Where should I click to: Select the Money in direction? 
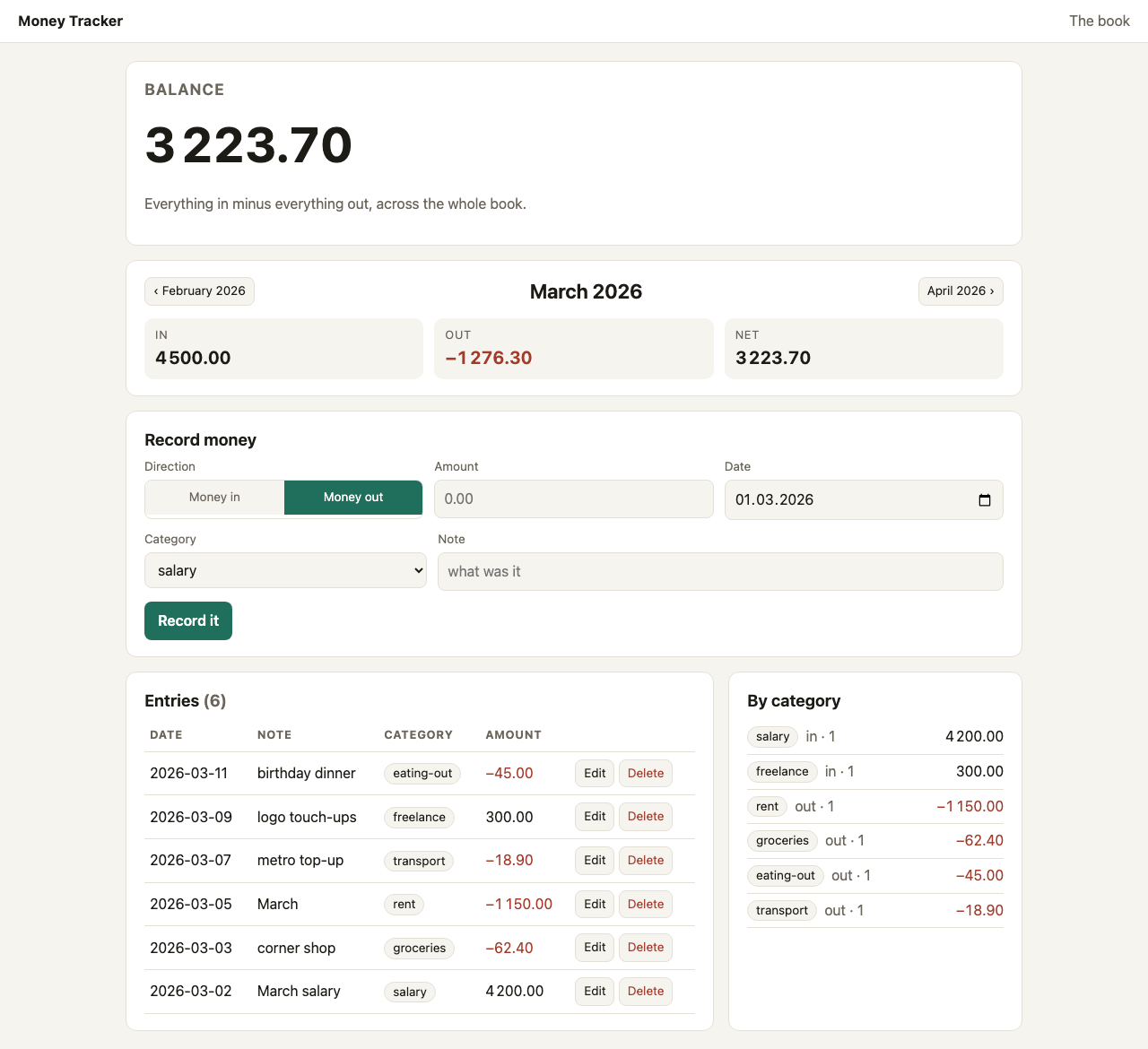(x=214, y=498)
